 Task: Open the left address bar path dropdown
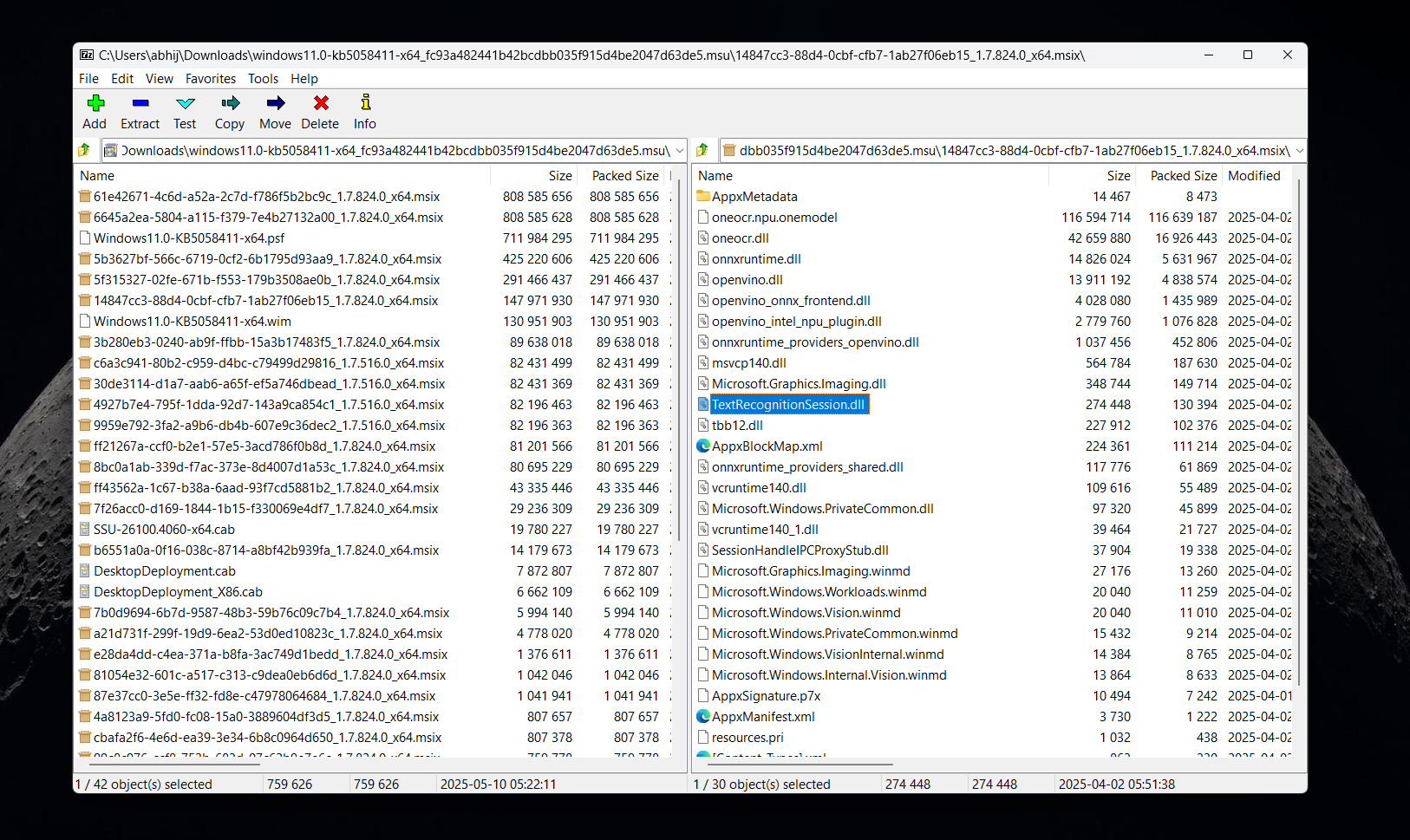point(678,149)
